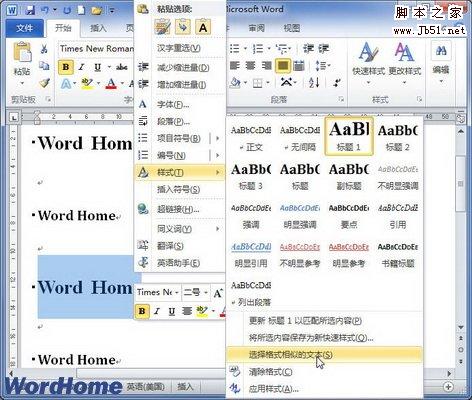Open the borders dropdown arrow
Viewport: 472px width, 400px height.
pyautogui.click(x=268, y=83)
